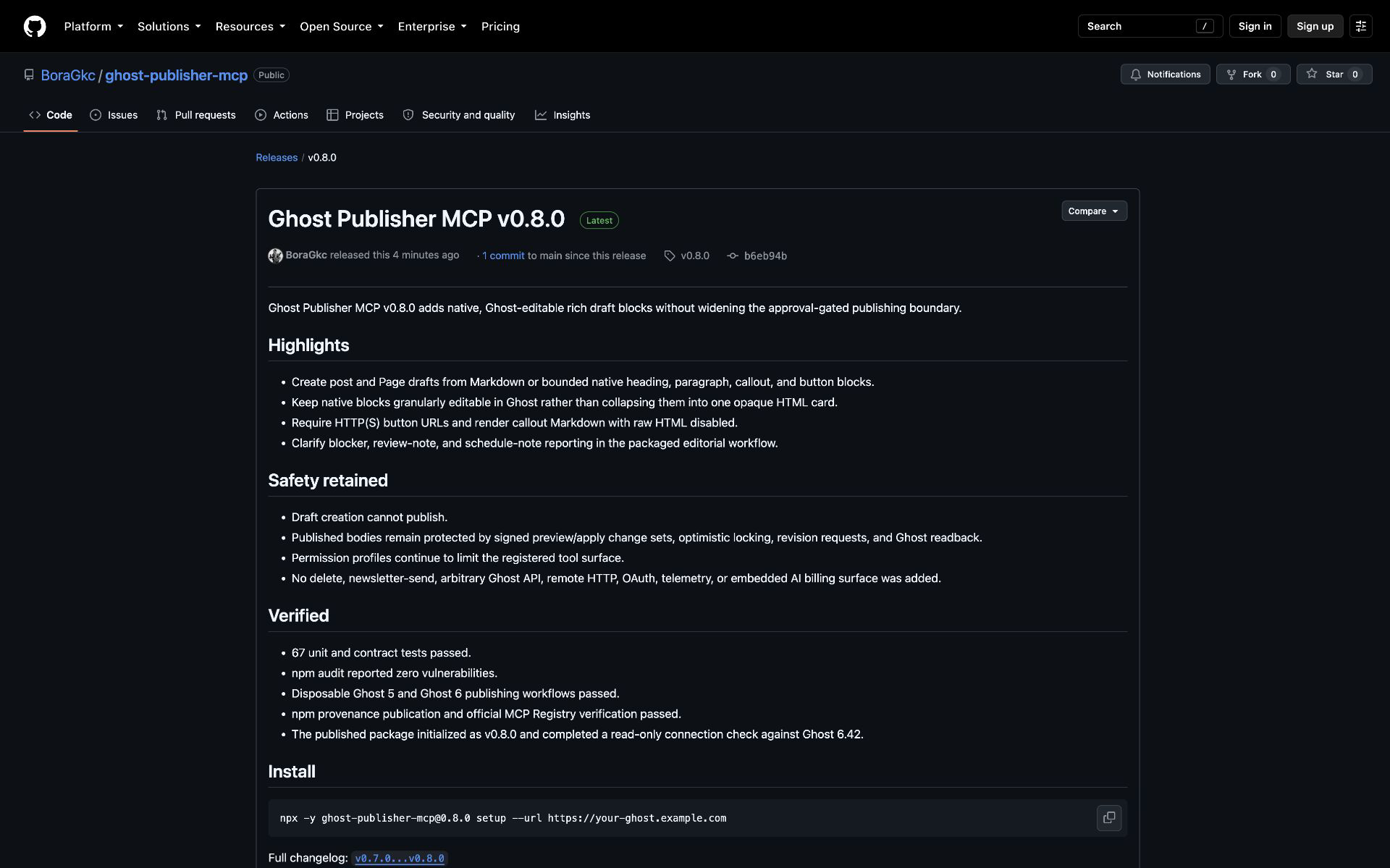Open the GitHub homepage logo
Screen dimensions: 1390x868
click(x=35, y=26)
